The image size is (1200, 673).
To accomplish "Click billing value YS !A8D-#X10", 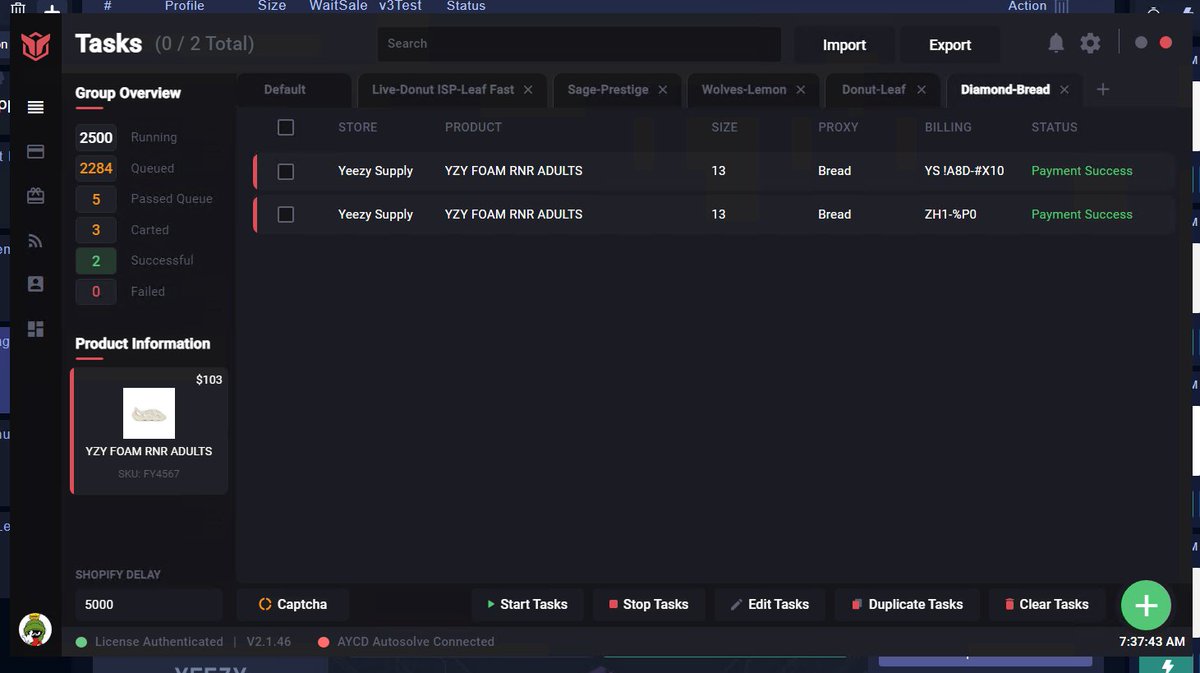I will [964, 171].
